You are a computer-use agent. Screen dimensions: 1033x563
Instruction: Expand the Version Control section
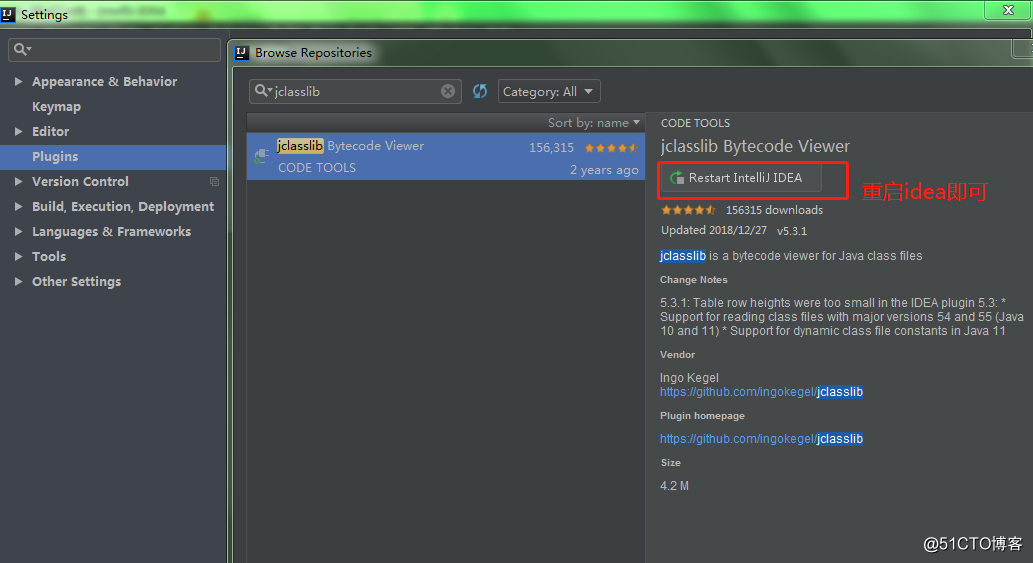[18, 182]
